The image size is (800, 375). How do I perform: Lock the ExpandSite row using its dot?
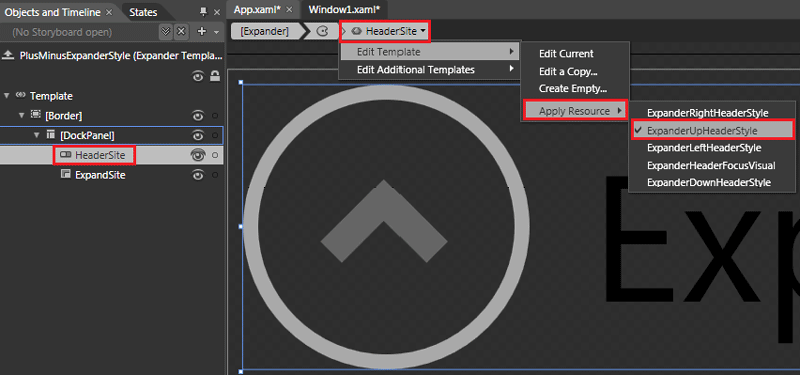[215, 175]
